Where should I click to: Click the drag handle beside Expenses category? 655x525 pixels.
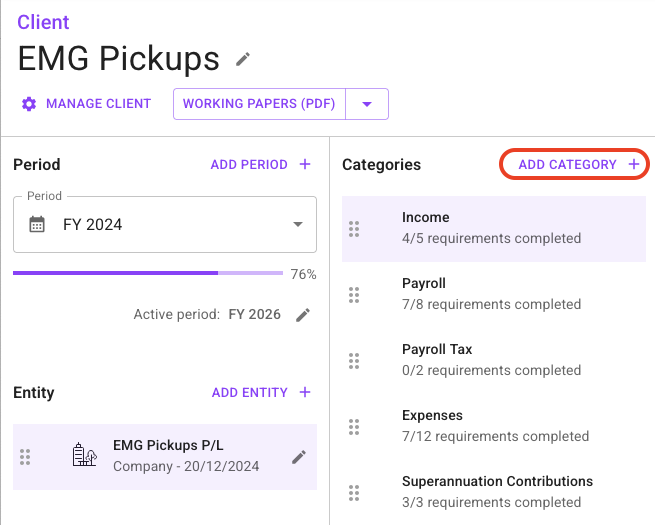coord(353,427)
